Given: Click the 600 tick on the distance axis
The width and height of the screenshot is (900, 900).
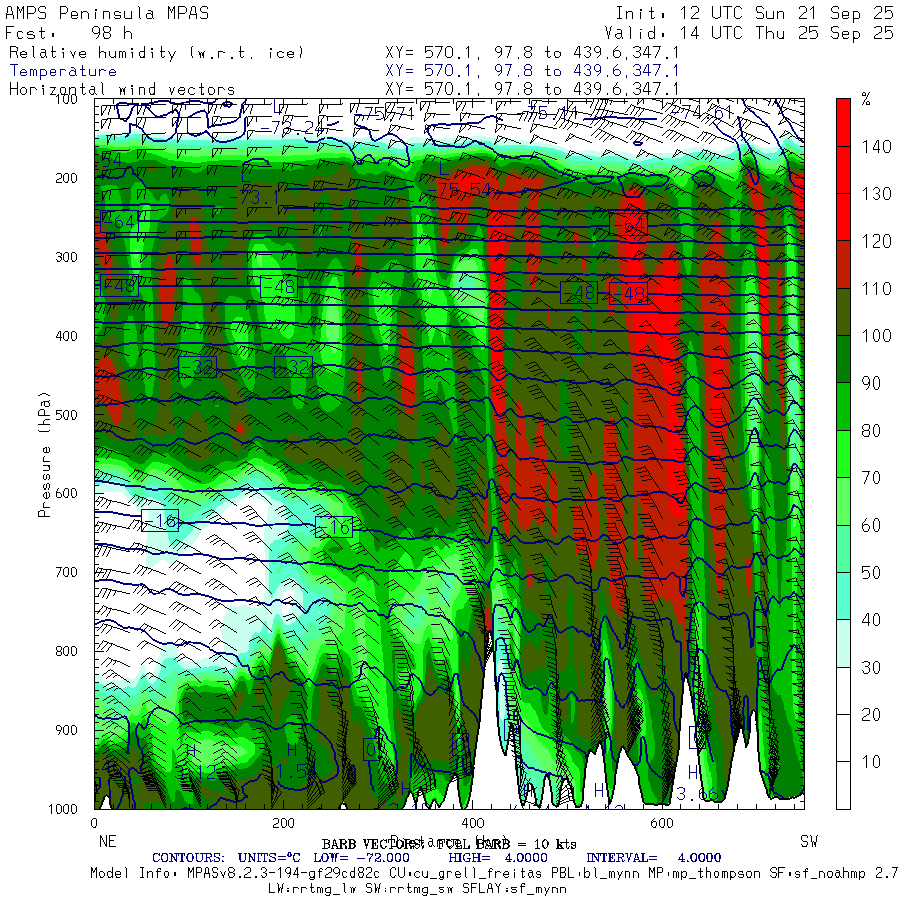Looking at the screenshot, I should tap(662, 823).
